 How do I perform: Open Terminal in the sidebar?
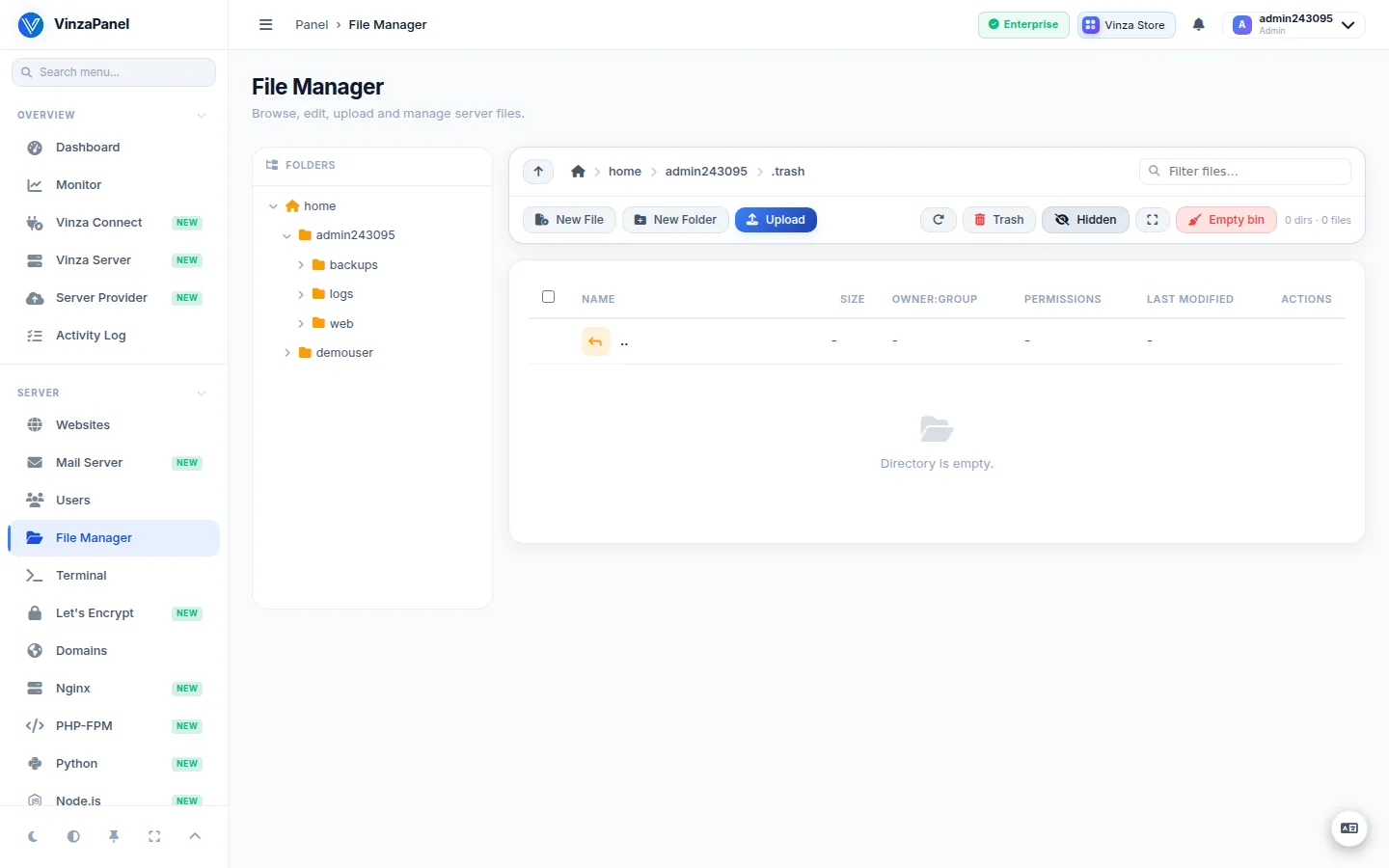click(x=114, y=576)
